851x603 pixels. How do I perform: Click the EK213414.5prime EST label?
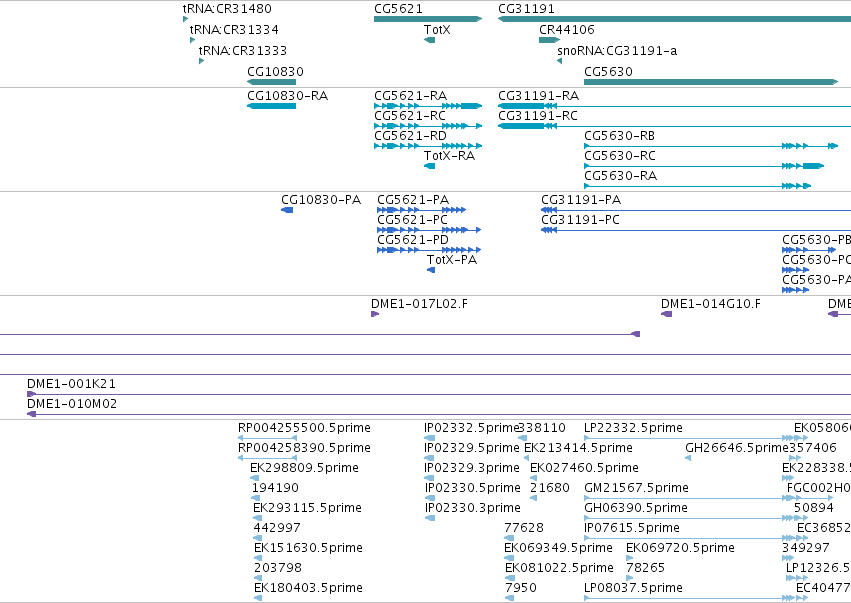coord(578,448)
